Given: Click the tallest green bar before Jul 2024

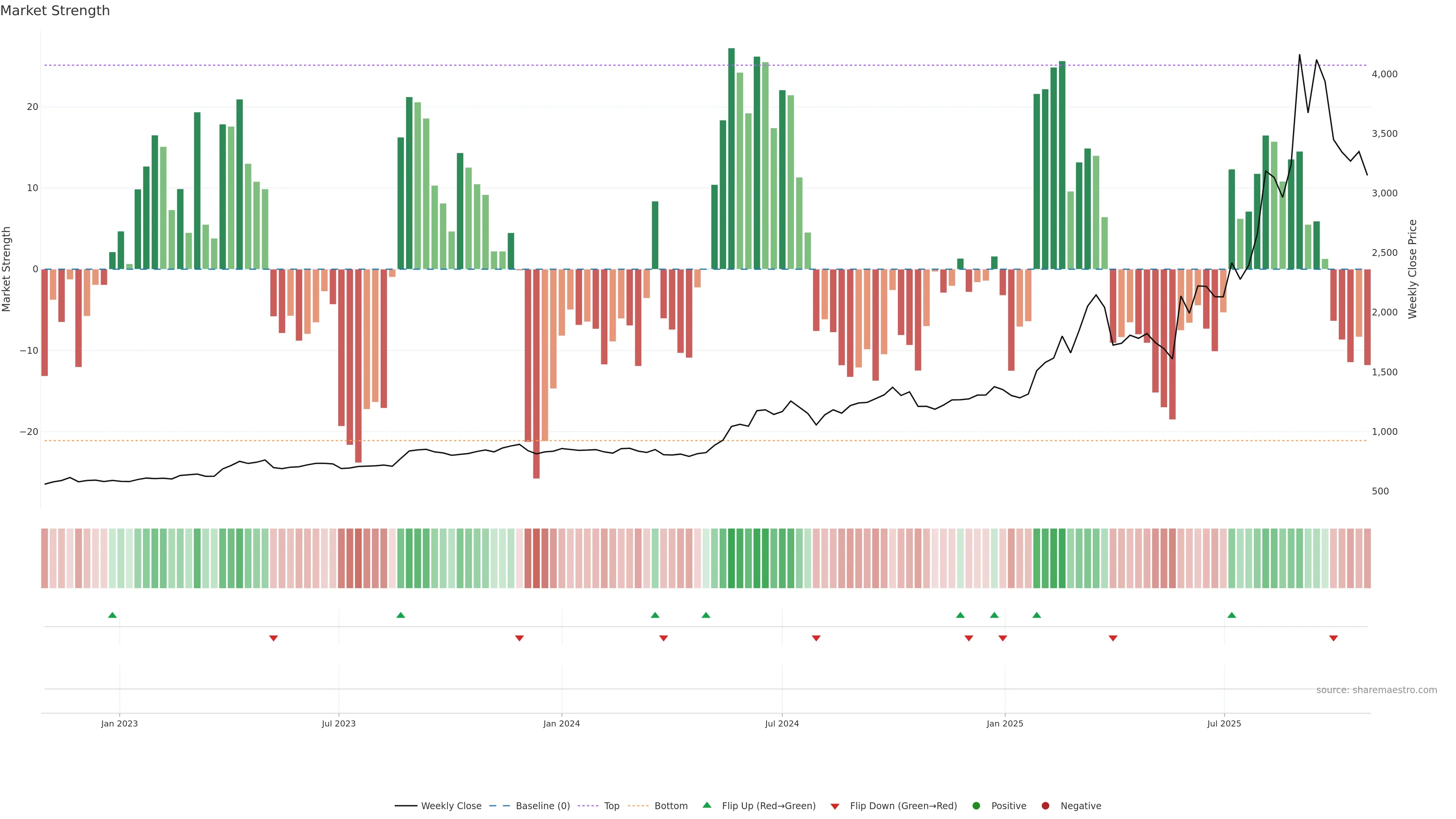Looking at the screenshot, I should (x=731, y=158).
